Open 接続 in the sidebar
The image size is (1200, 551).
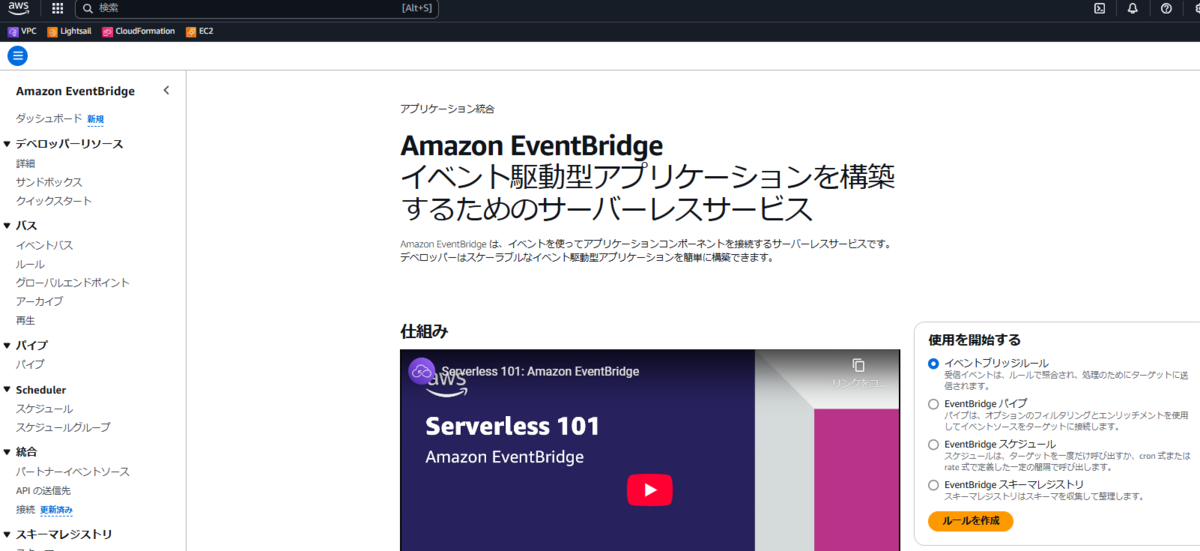25,510
